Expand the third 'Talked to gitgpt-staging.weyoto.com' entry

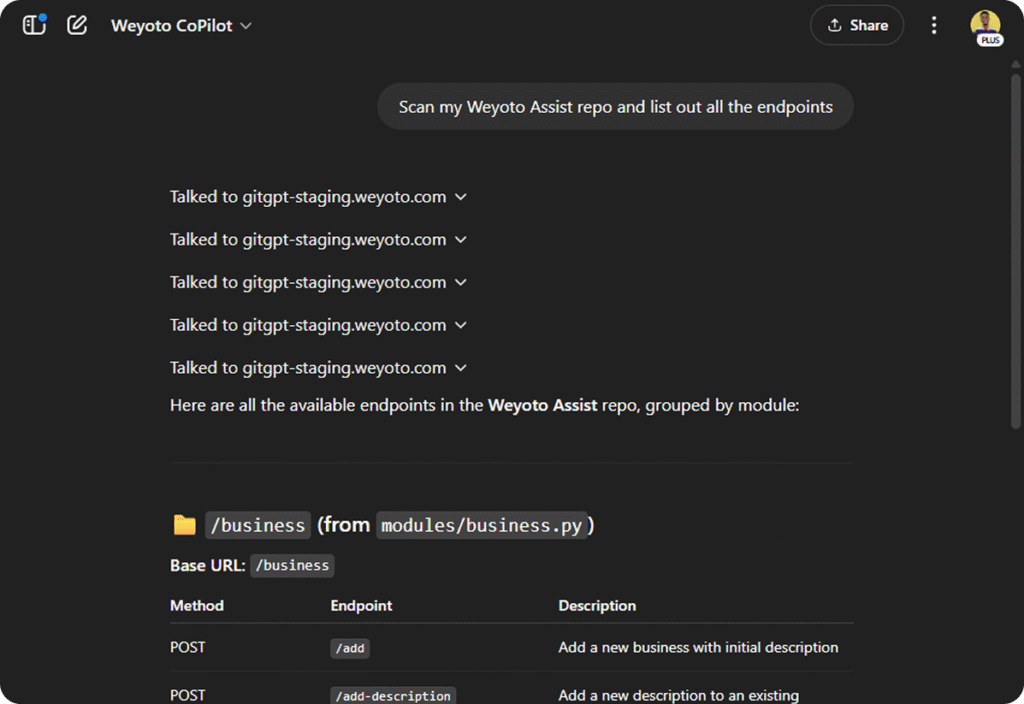318,282
